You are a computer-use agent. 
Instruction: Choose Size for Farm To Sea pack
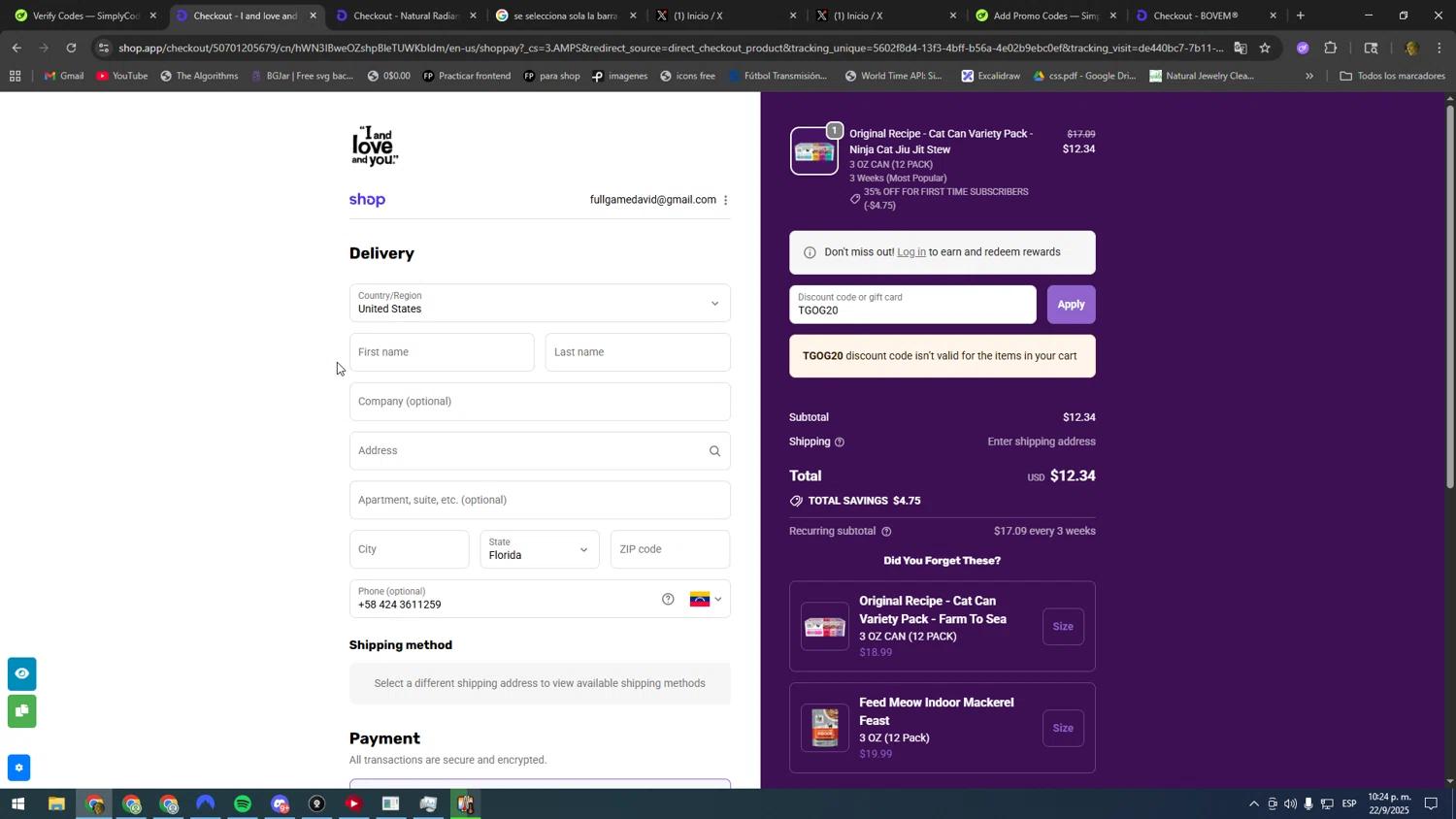coord(1063,627)
